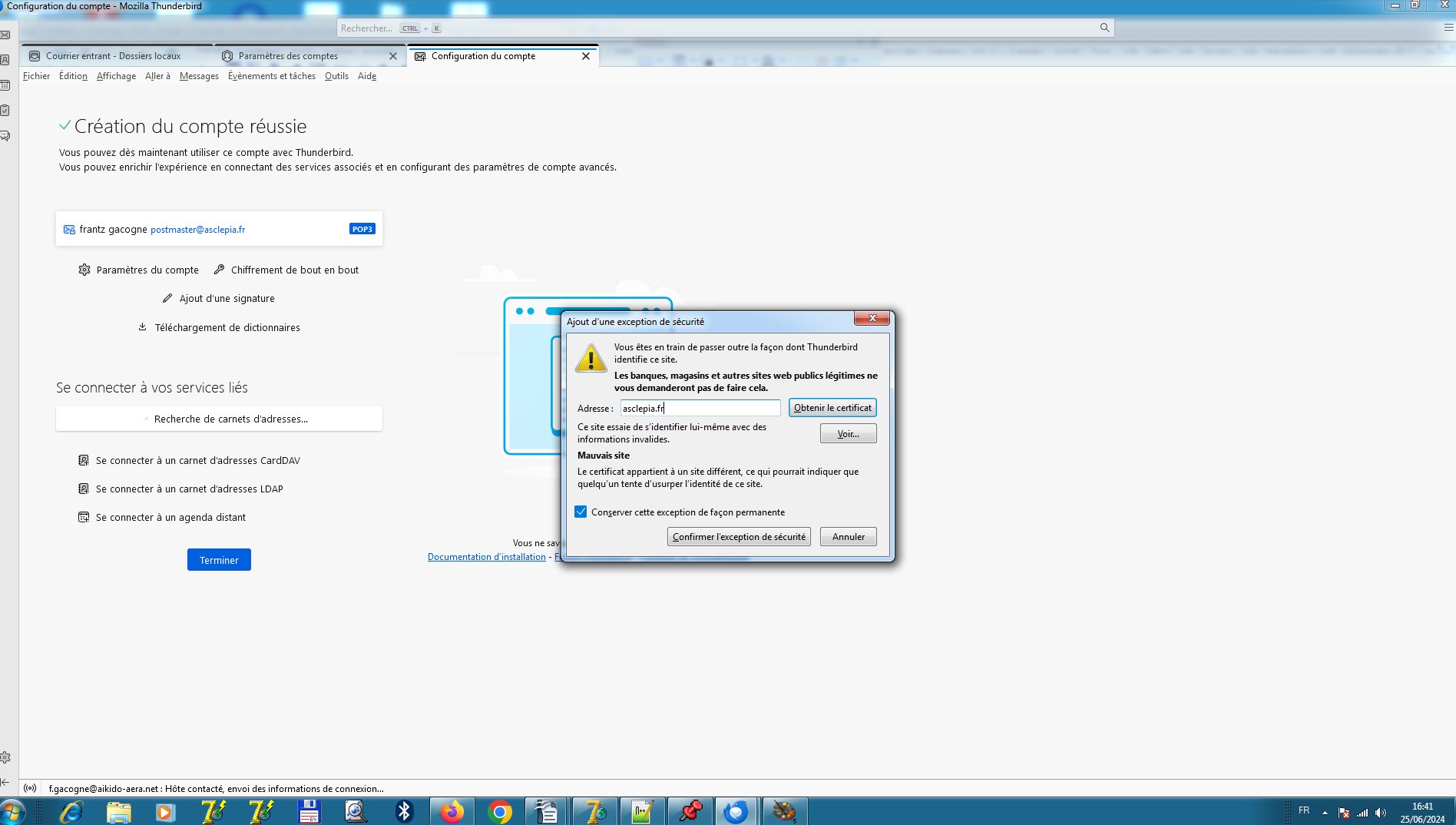Click the Adresse field containing asclepia.fr
The image size is (1456, 825).
(700, 408)
